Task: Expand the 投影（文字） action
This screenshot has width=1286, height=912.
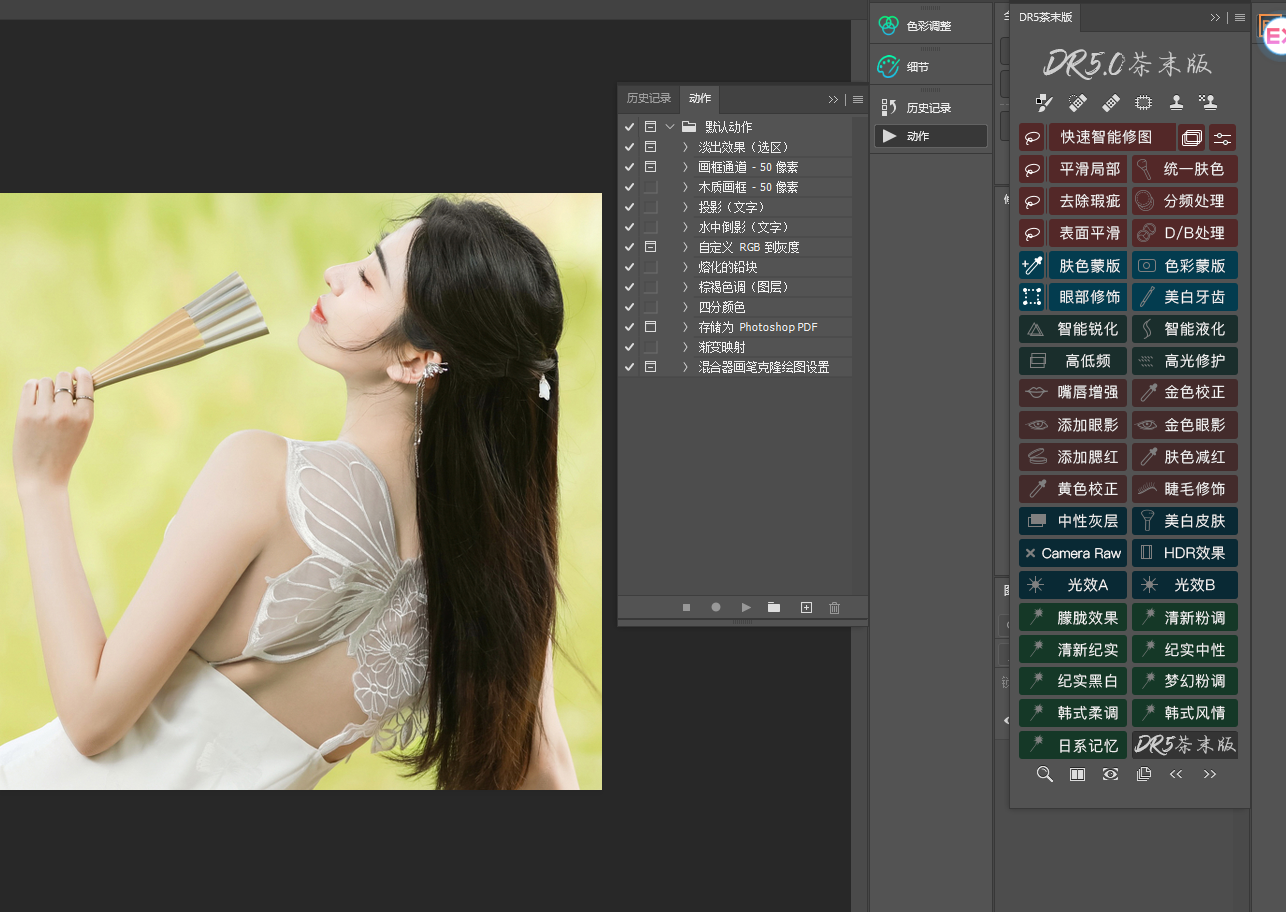Action: 686,207
